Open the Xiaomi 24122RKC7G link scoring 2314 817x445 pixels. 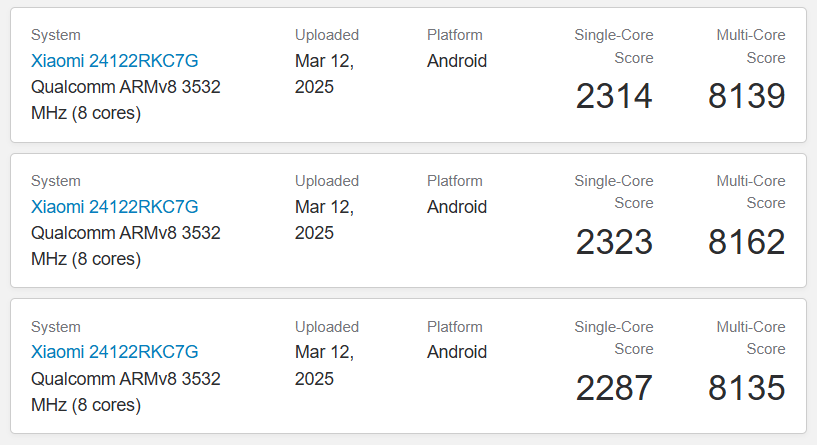(114, 61)
